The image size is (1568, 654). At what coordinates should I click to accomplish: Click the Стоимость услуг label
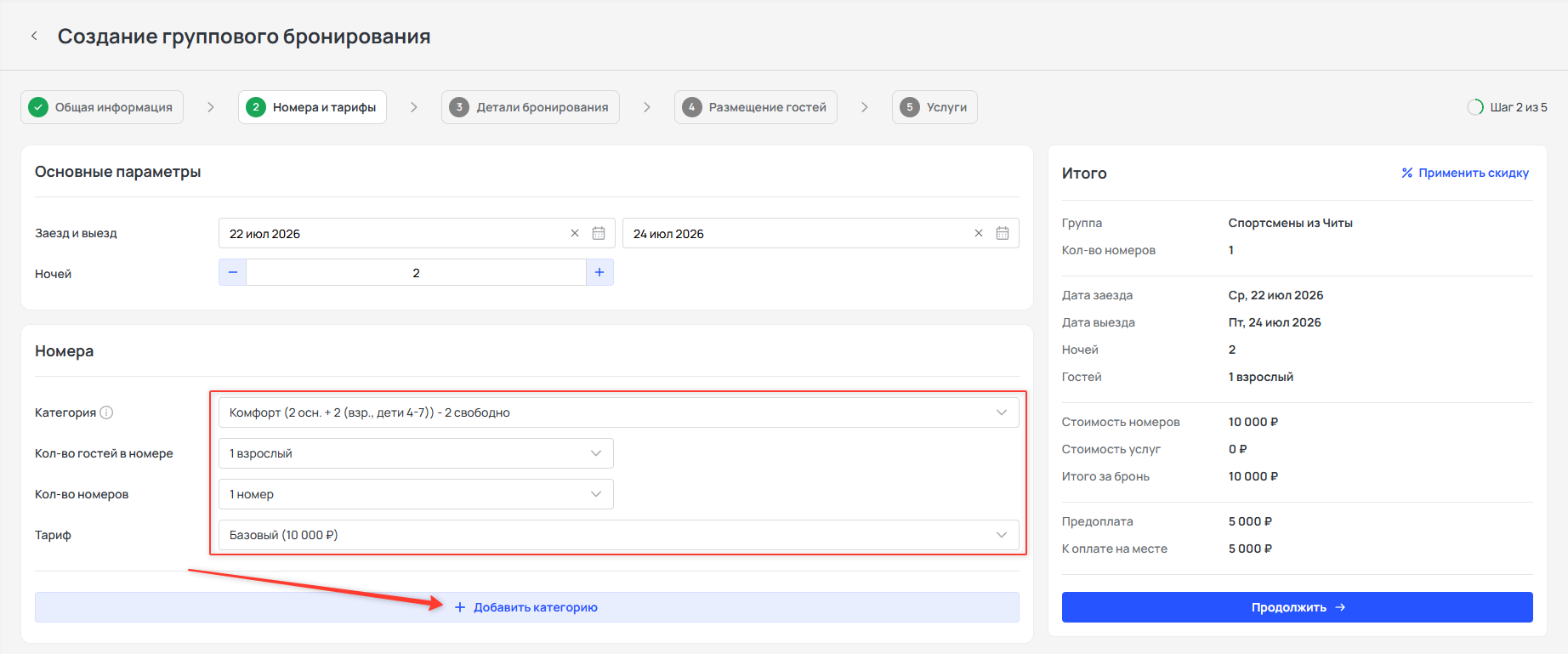point(1111,449)
